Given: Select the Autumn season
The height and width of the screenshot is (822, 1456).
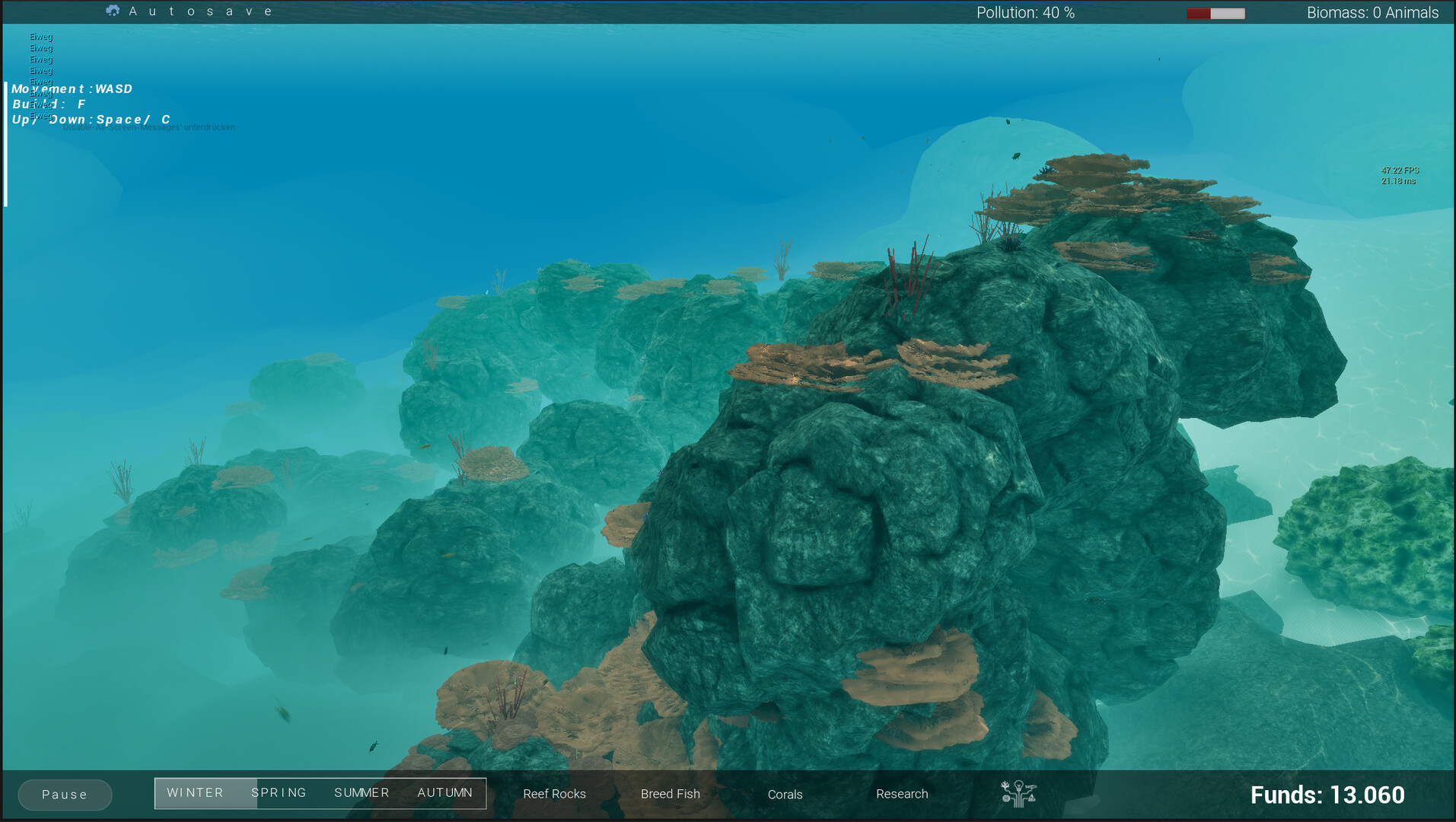Looking at the screenshot, I should (x=444, y=792).
